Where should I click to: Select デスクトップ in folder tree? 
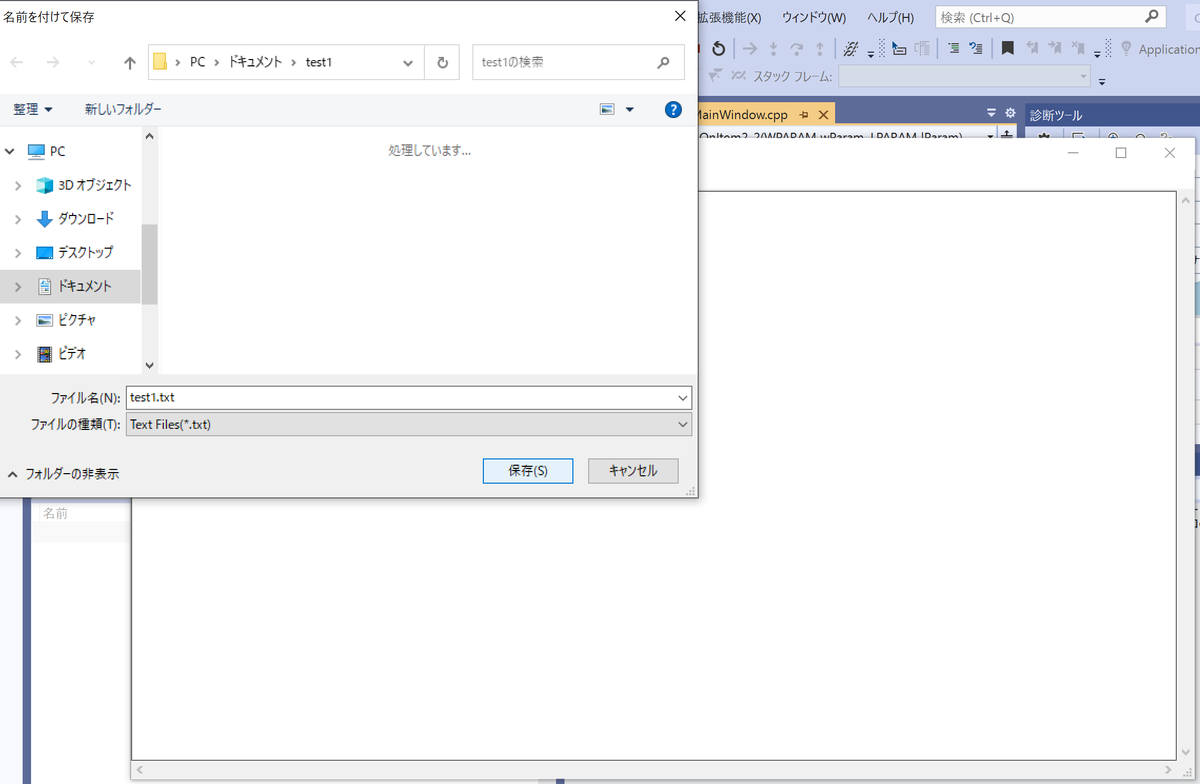[x=85, y=253]
